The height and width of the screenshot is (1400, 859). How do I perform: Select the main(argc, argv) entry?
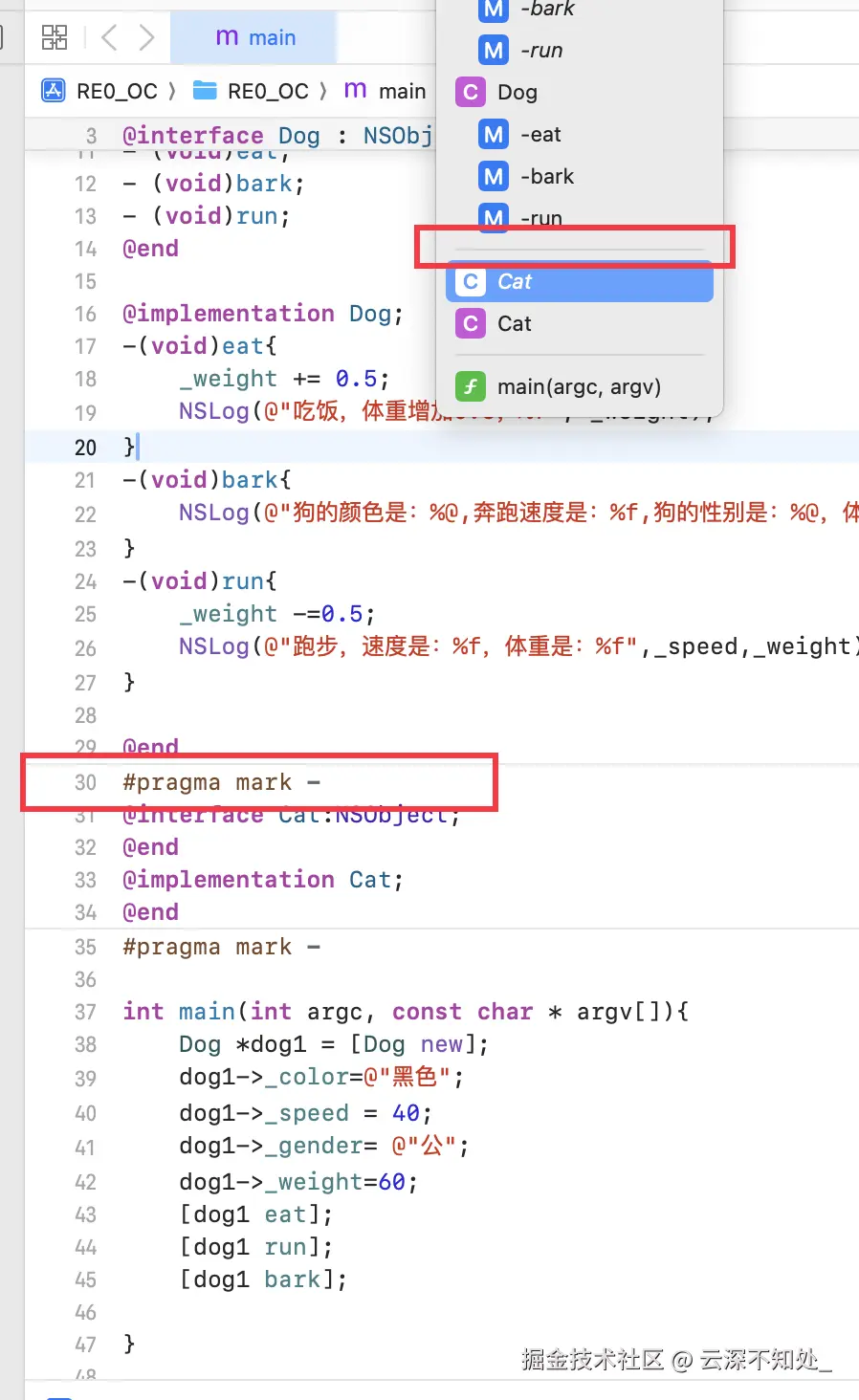[579, 386]
